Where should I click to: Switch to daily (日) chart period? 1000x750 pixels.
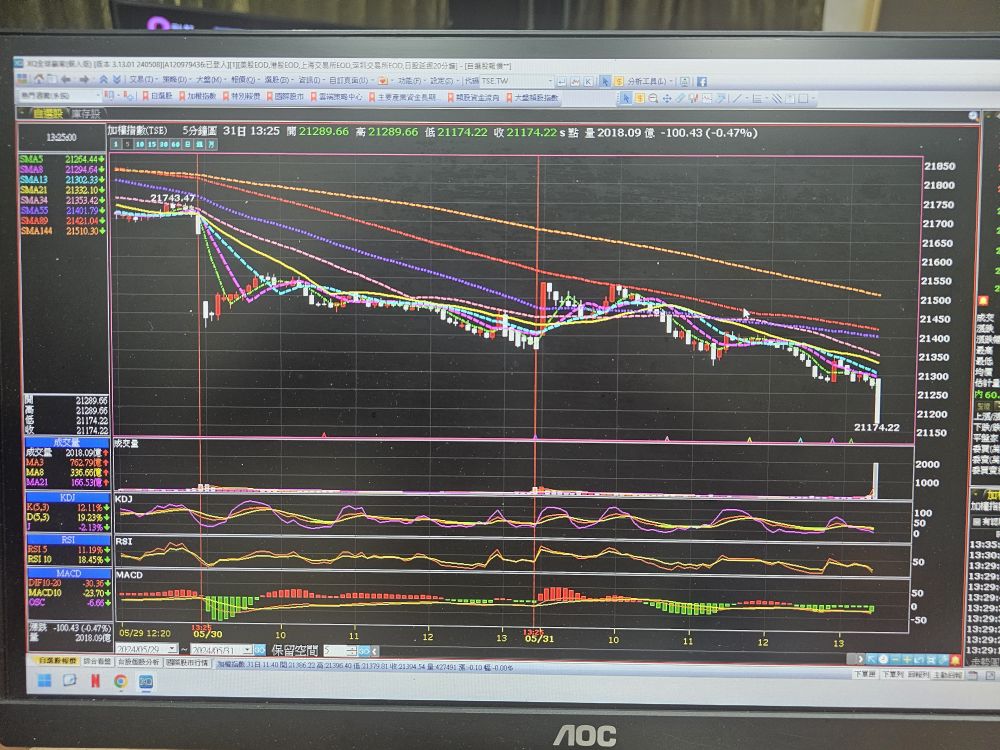point(188,144)
